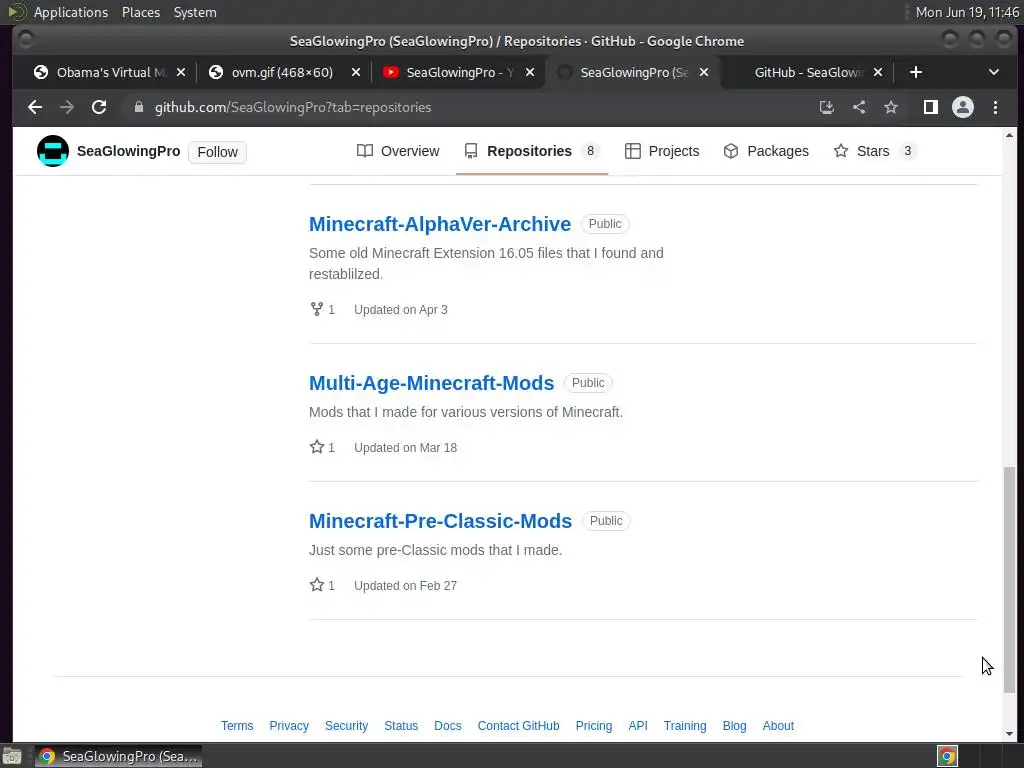
Task: Bookmark this page with the star icon
Action: tap(891, 107)
